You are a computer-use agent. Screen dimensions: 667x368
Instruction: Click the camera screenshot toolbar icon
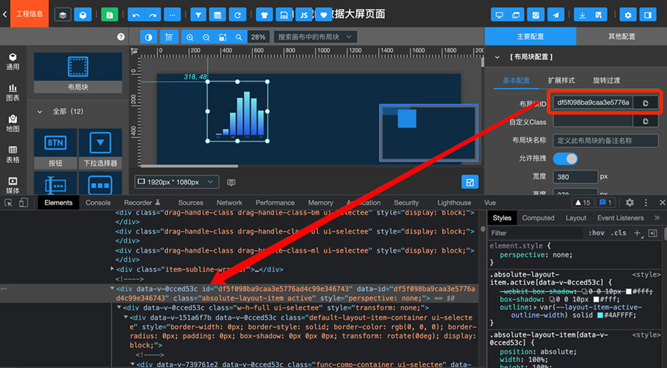536,15
